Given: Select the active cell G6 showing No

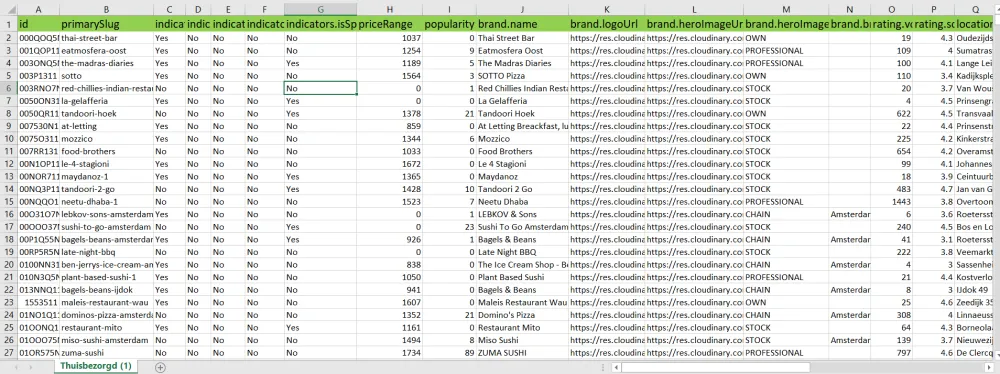Looking at the screenshot, I should point(320,88).
